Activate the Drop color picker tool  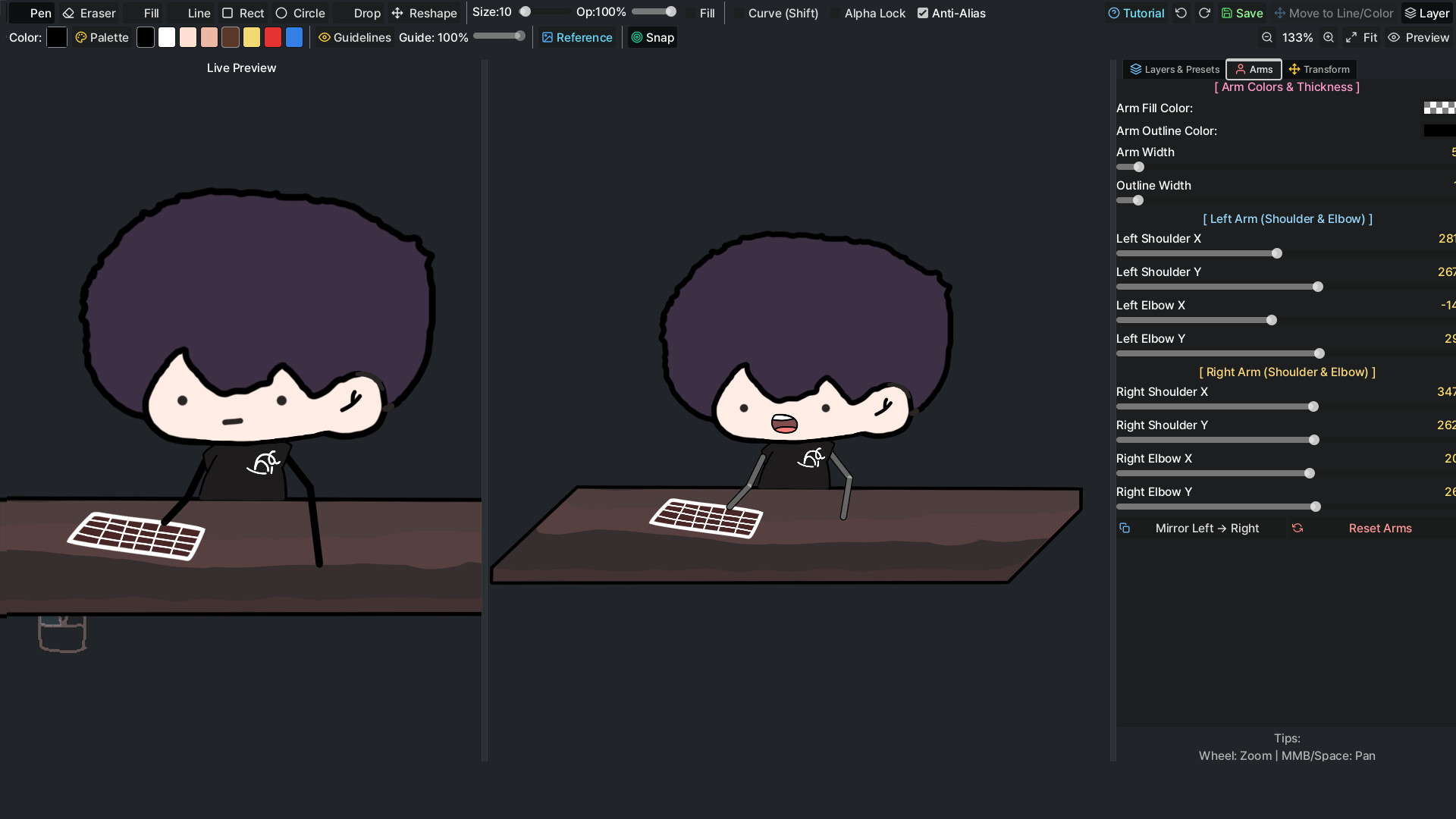358,13
